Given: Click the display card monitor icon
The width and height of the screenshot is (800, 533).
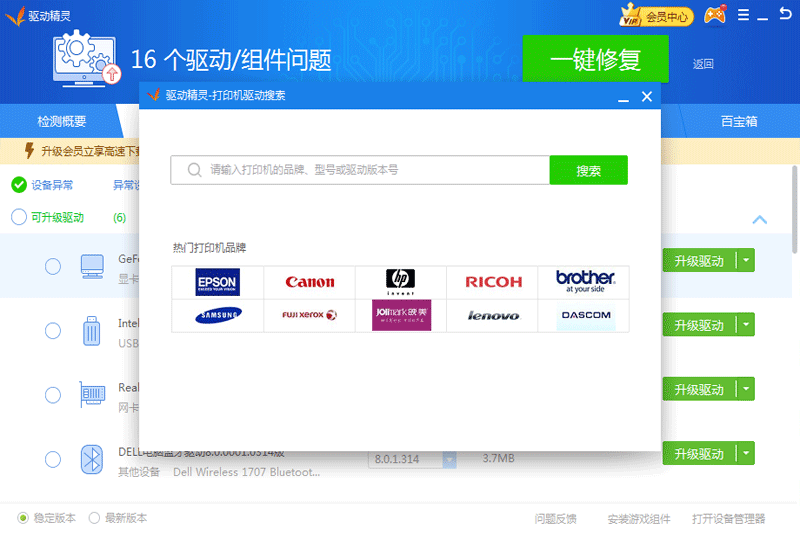Looking at the screenshot, I should 92,266.
